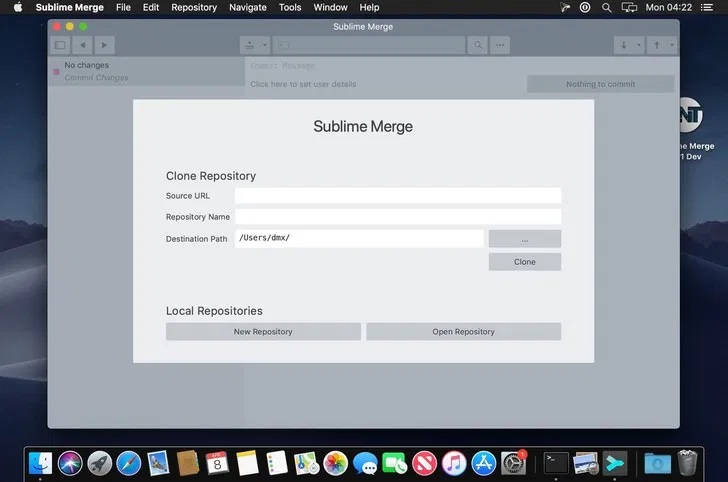Click the push up-arrow icon
Image resolution: width=728 pixels, height=482 pixels.
coord(657,45)
